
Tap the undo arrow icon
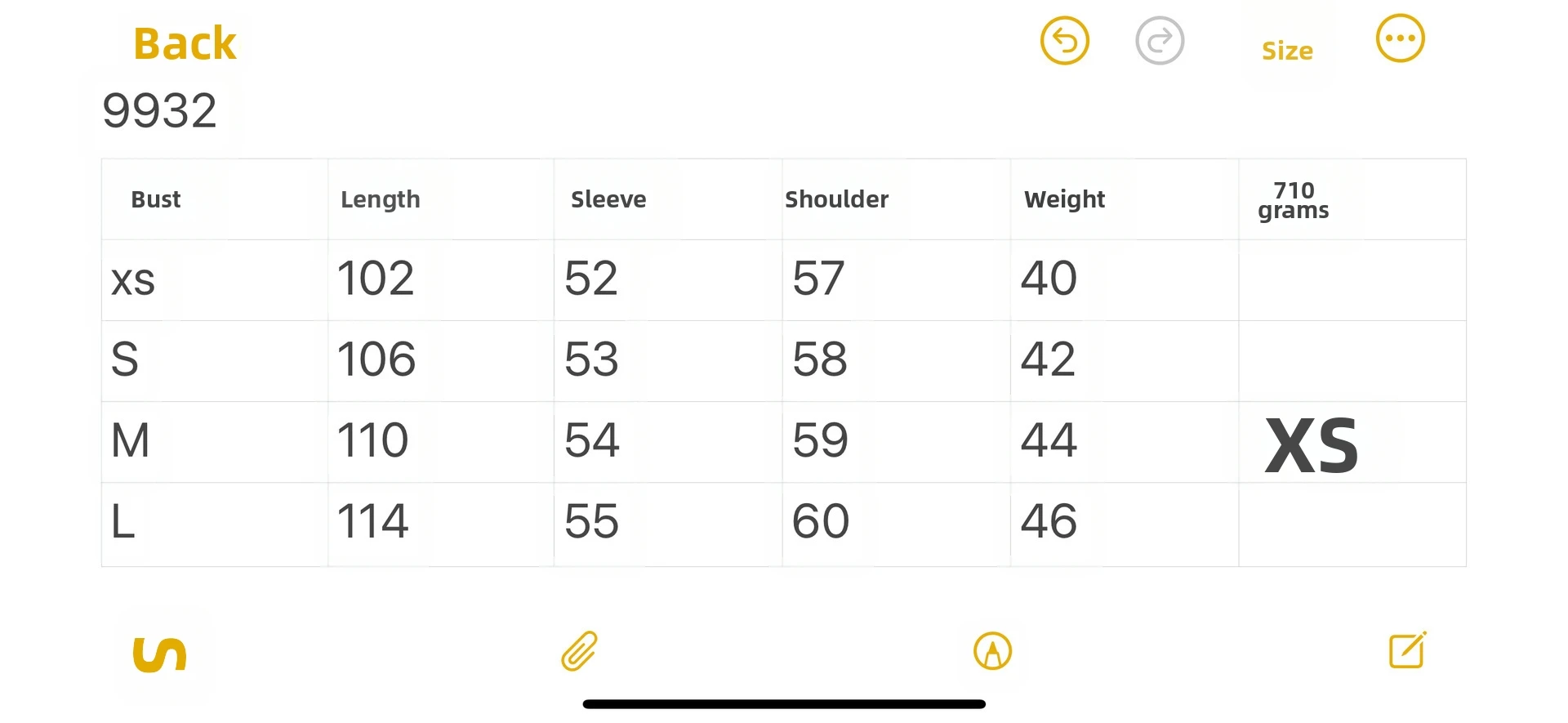tap(1064, 40)
